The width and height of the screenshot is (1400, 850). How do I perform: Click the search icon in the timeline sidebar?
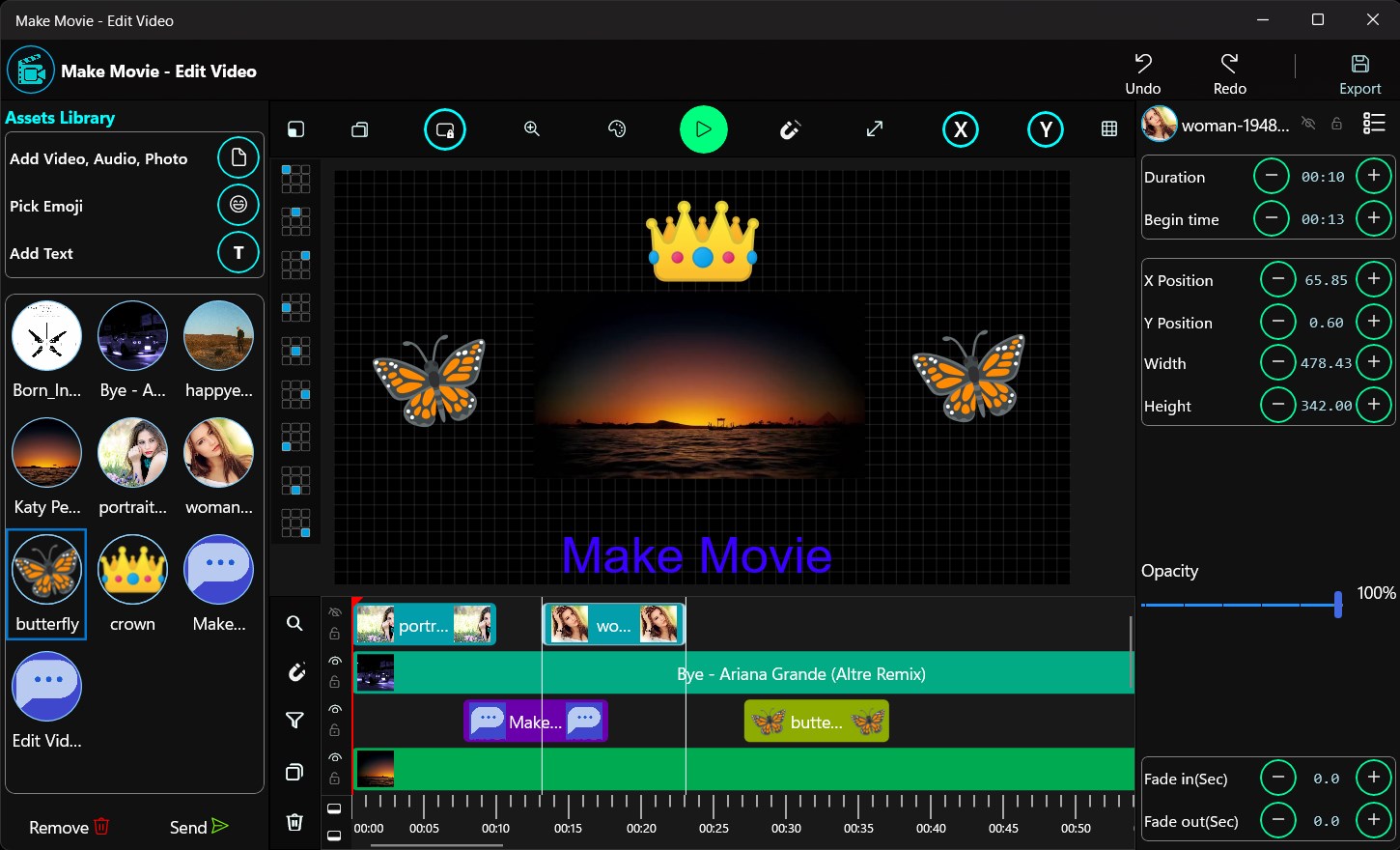click(x=294, y=623)
